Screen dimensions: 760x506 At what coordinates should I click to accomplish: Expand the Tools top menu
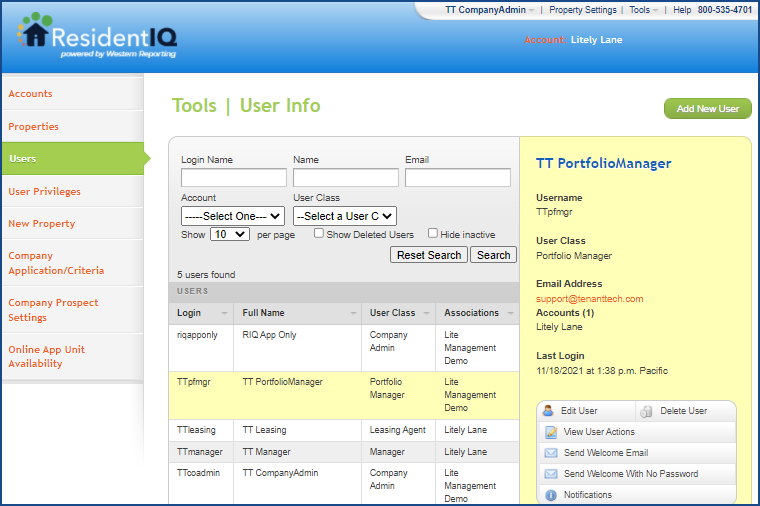[x=644, y=10]
